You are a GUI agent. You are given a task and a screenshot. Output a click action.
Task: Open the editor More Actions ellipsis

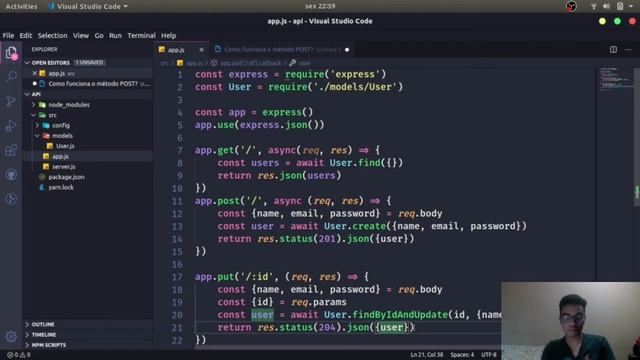click(628, 49)
